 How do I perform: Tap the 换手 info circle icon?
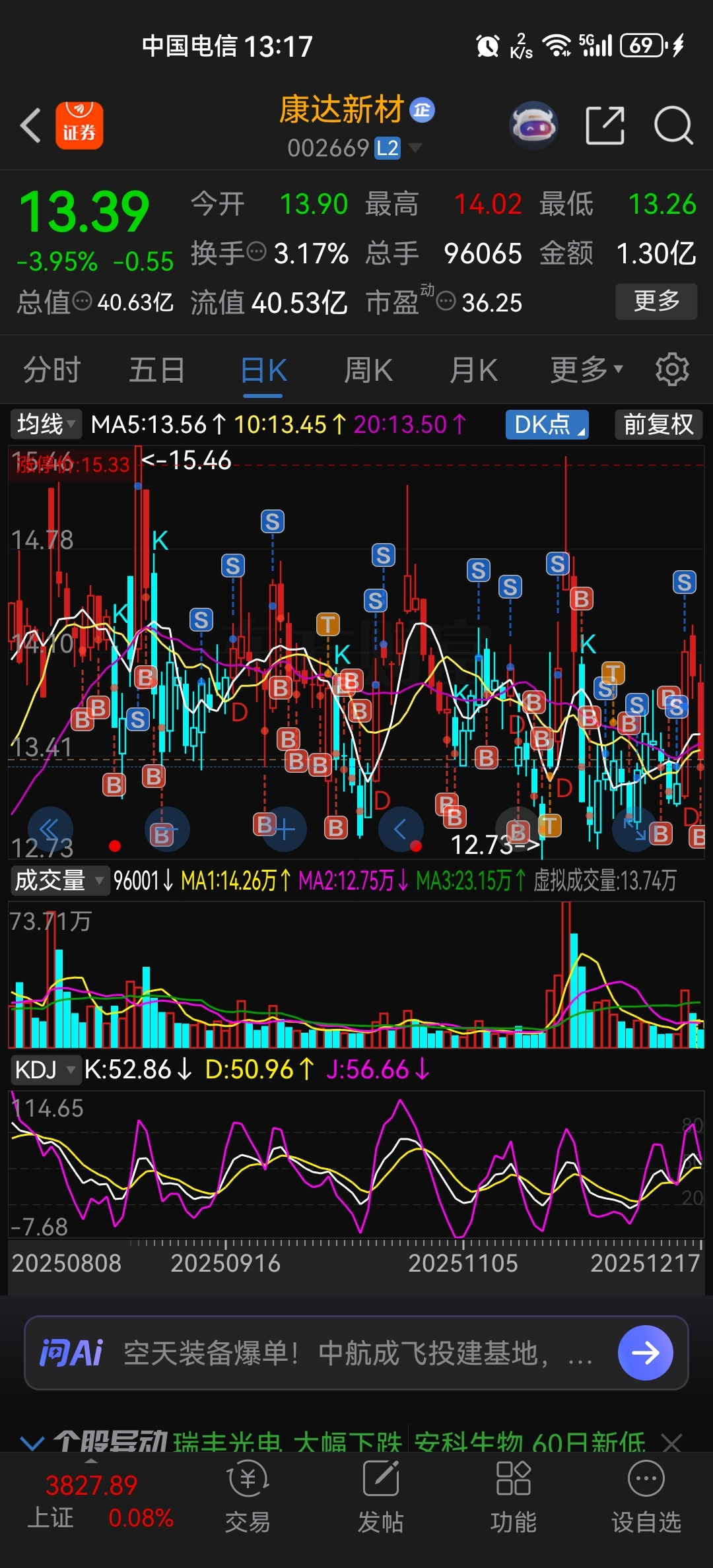pyautogui.click(x=256, y=251)
